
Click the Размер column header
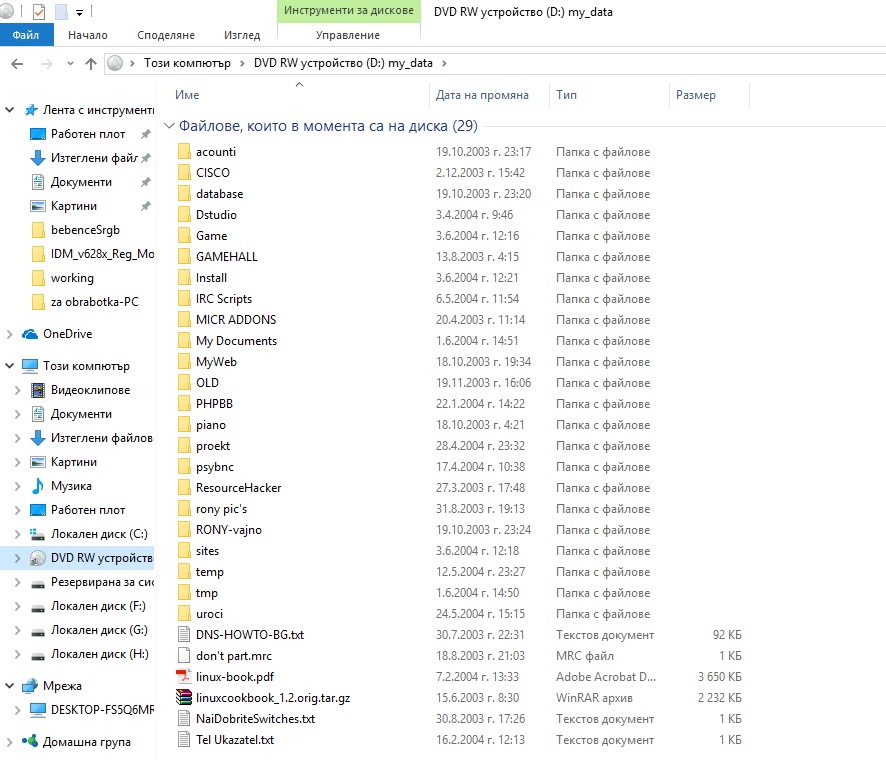coord(696,95)
